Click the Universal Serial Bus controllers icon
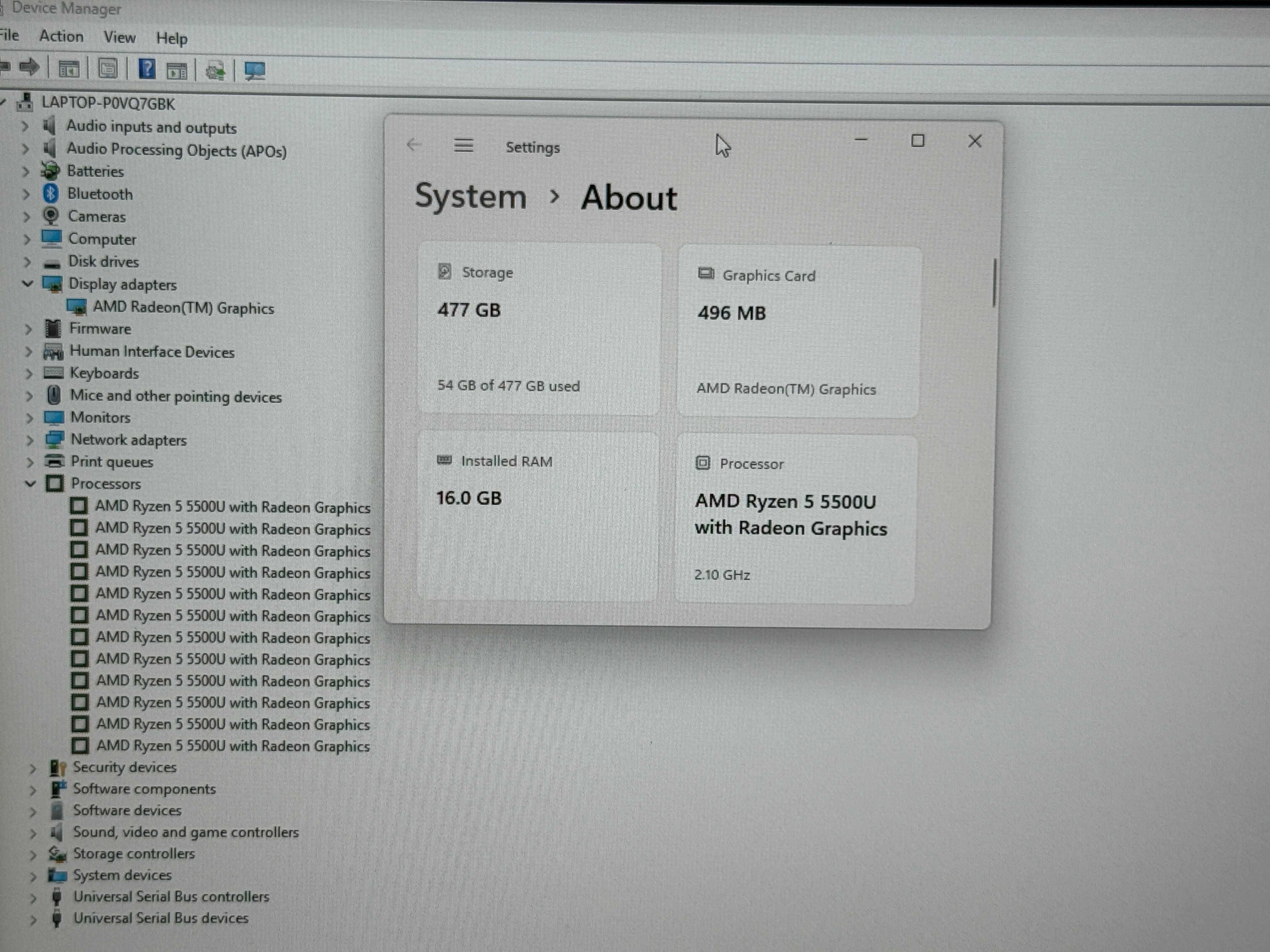Image resolution: width=1270 pixels, height=952 pixels. [57, 897]
